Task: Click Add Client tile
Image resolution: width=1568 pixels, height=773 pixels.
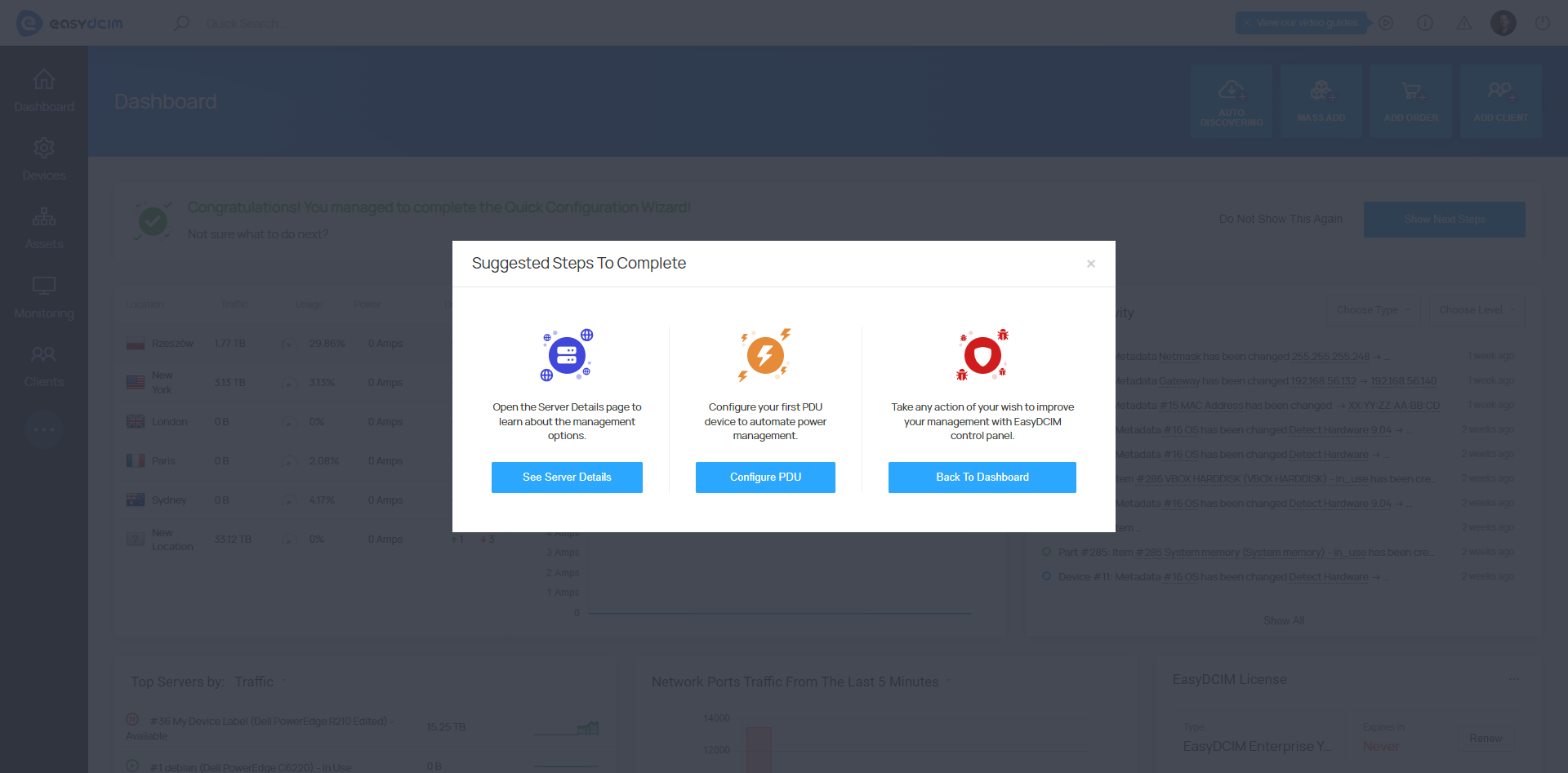Action: click(x=1501, y=101)
